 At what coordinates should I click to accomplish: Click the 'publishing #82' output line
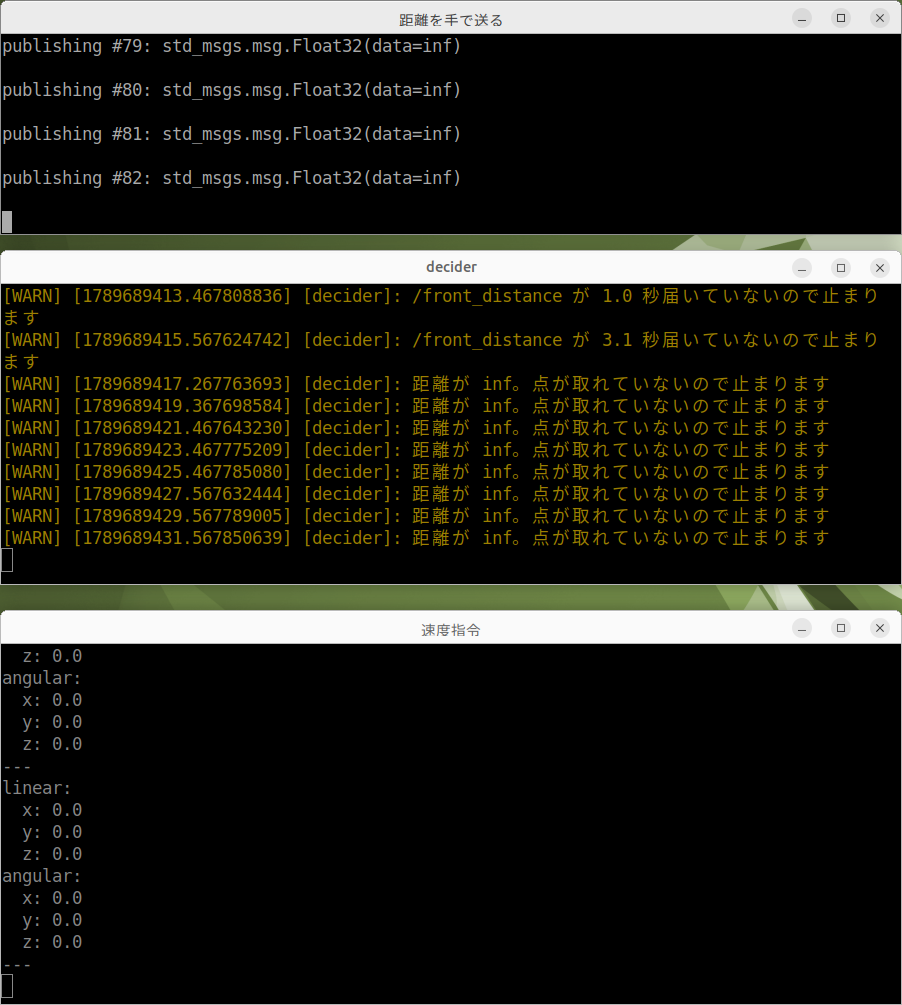[231, 178]
